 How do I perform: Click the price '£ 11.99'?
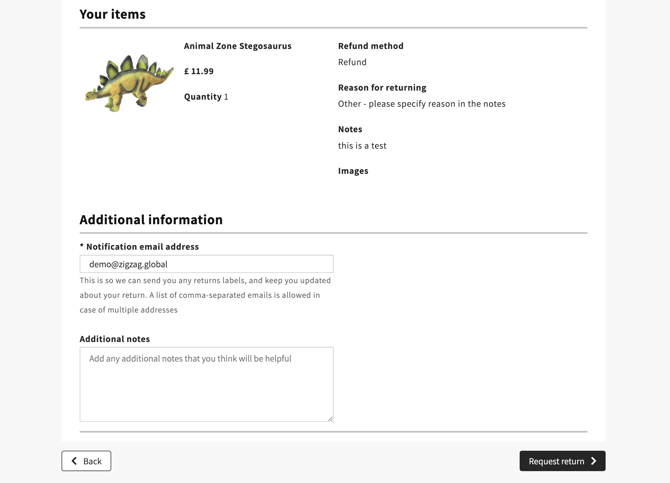[x=199, y=71]
